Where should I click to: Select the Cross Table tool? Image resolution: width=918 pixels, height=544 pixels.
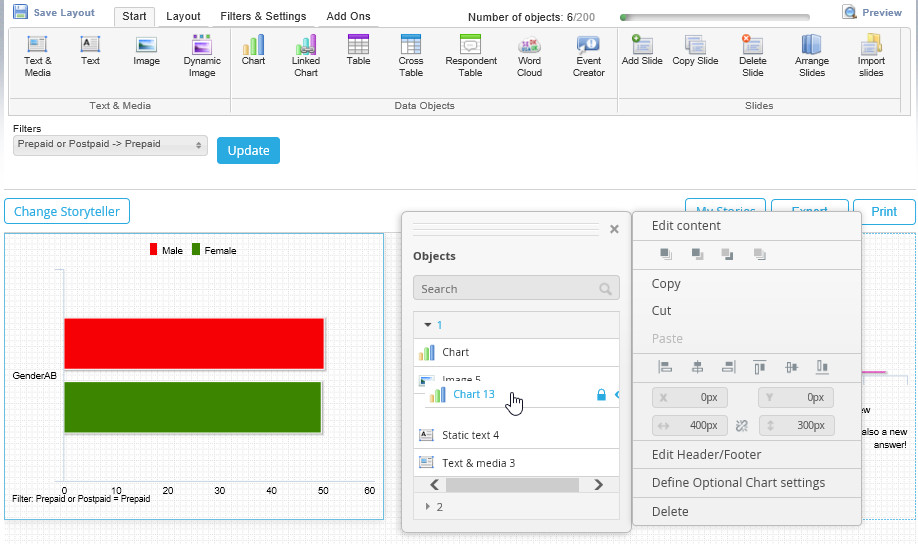coord(410,56)
